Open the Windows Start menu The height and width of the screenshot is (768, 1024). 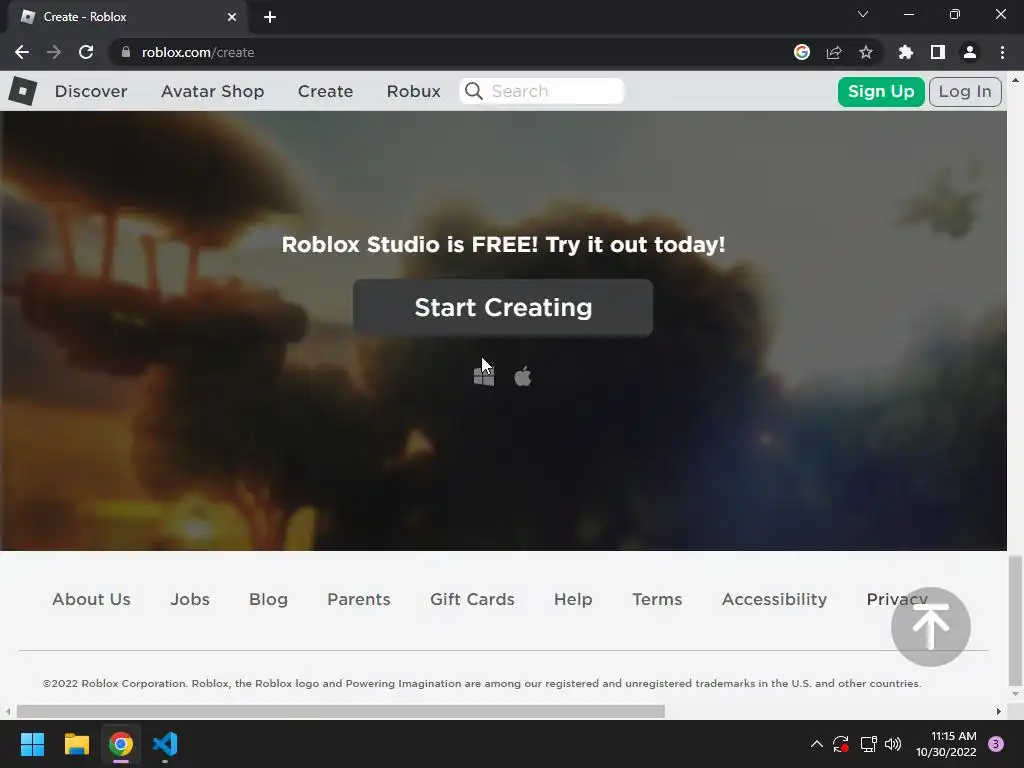coord(32,744)
